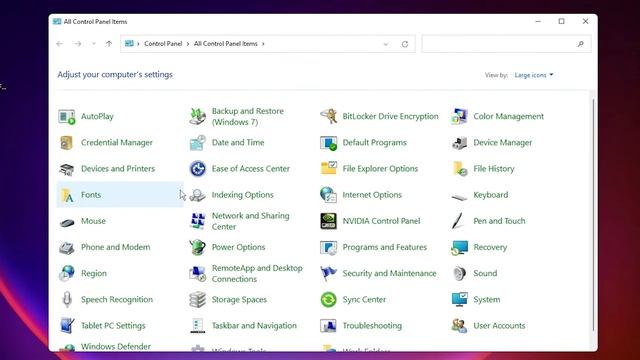Open the File Explorer Options icon

point(329,169)
